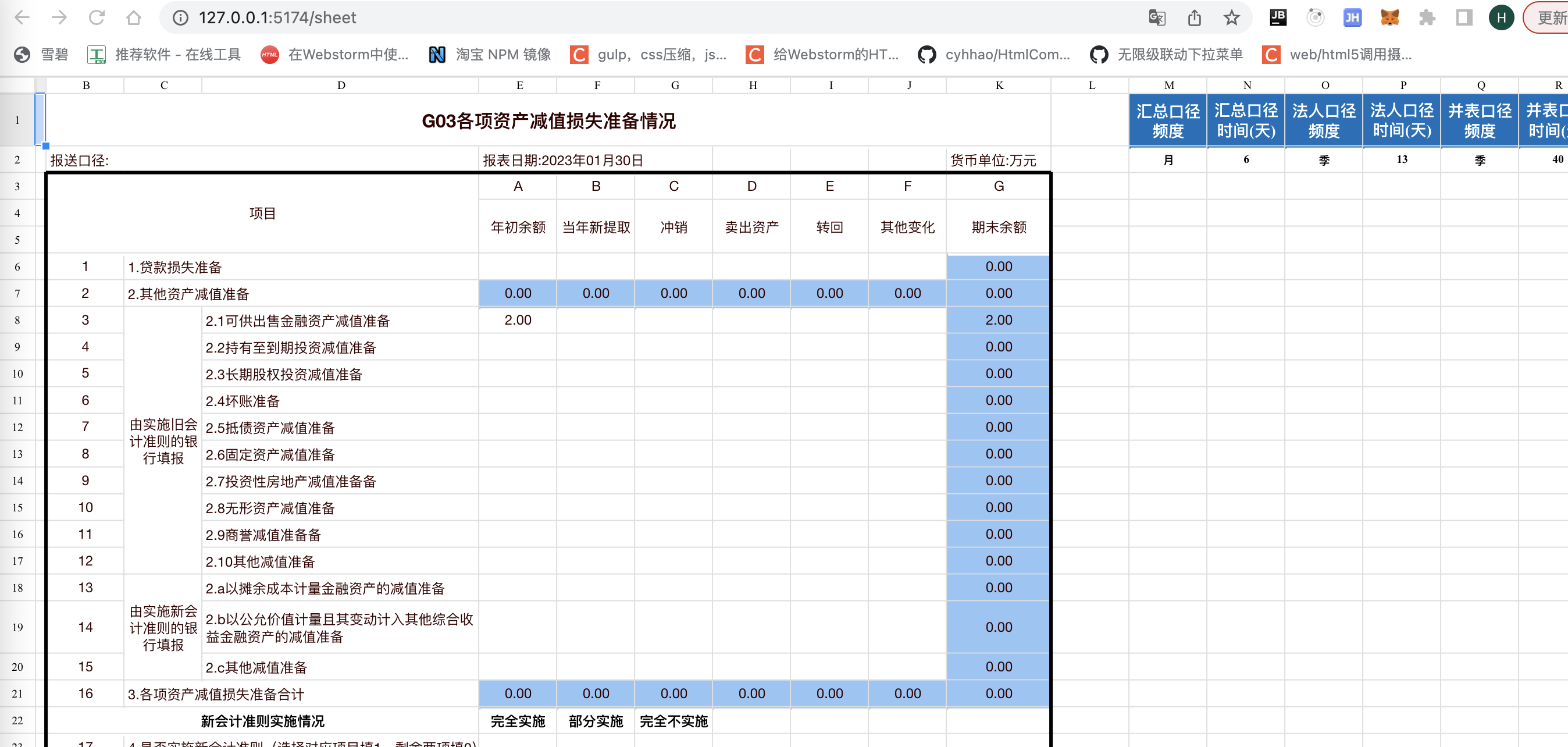View site information icon in address bar
Viewport: 1568px width, 747px height.
180,17
